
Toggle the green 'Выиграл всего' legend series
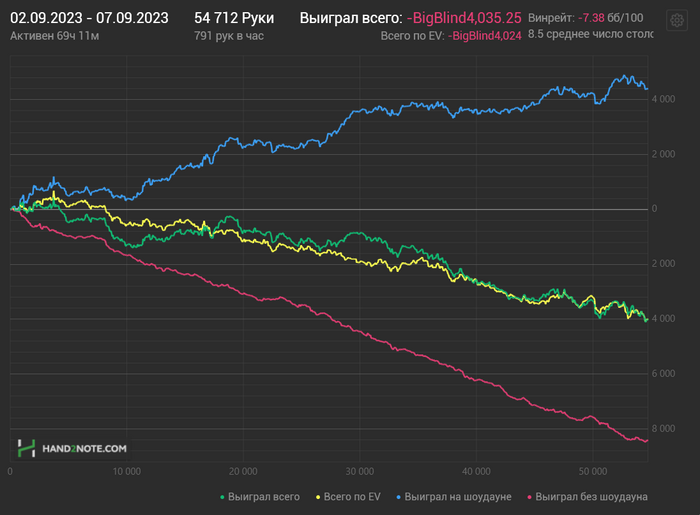(260, 497)
